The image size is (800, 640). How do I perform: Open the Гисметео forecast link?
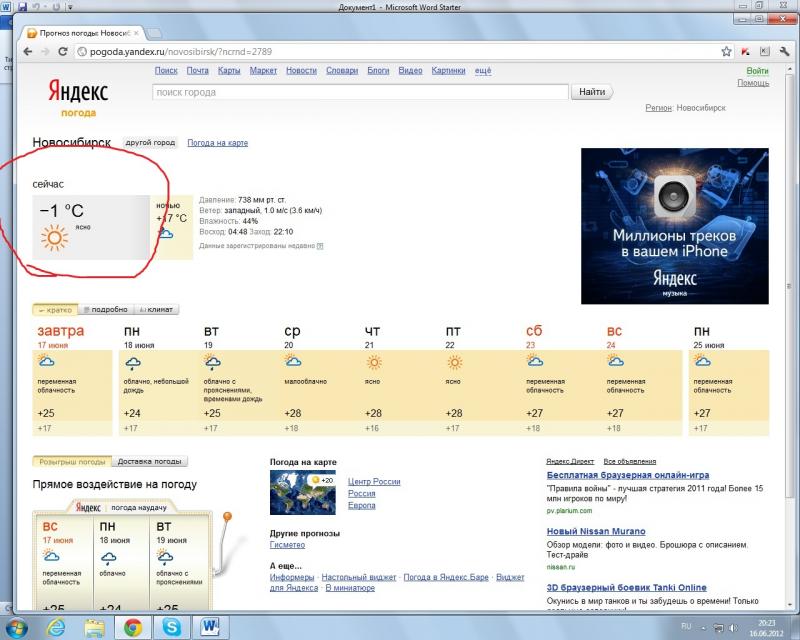pyautogui.click(x=287, y=545)
